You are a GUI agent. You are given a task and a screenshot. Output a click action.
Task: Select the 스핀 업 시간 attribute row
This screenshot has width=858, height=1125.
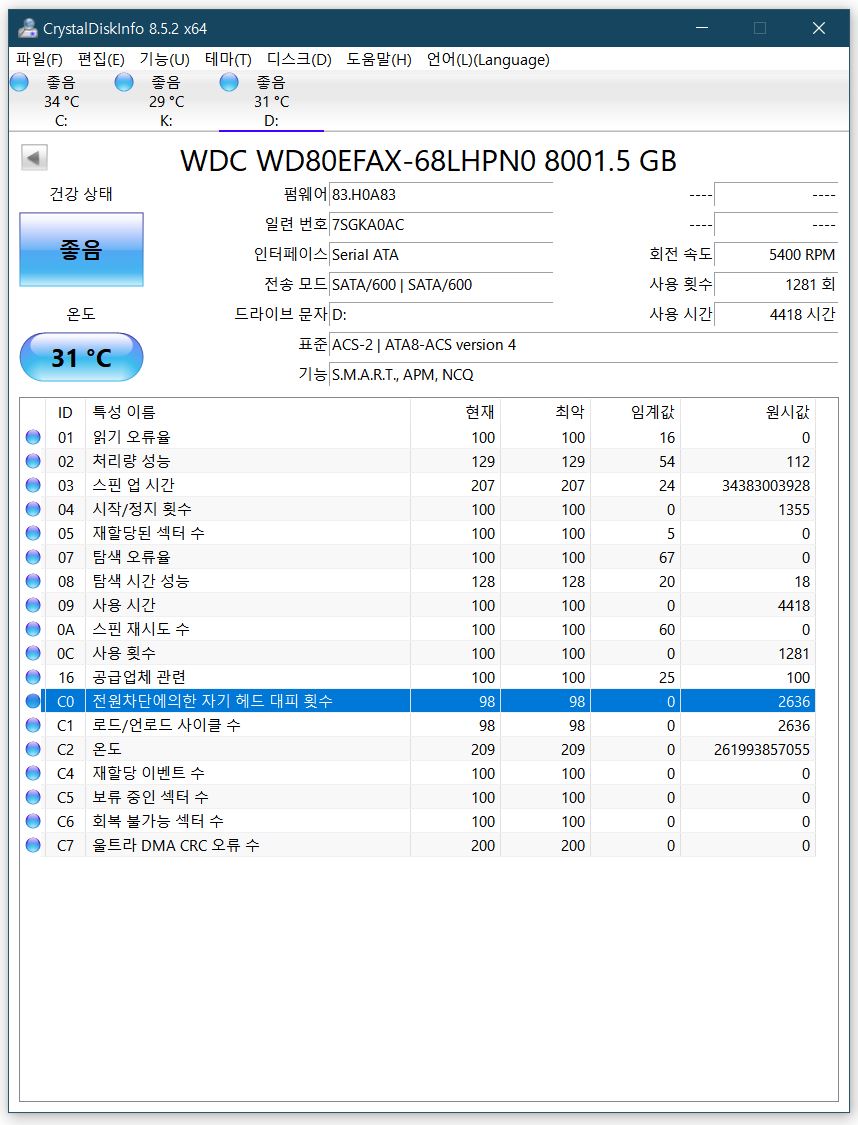tap(418, 485)
